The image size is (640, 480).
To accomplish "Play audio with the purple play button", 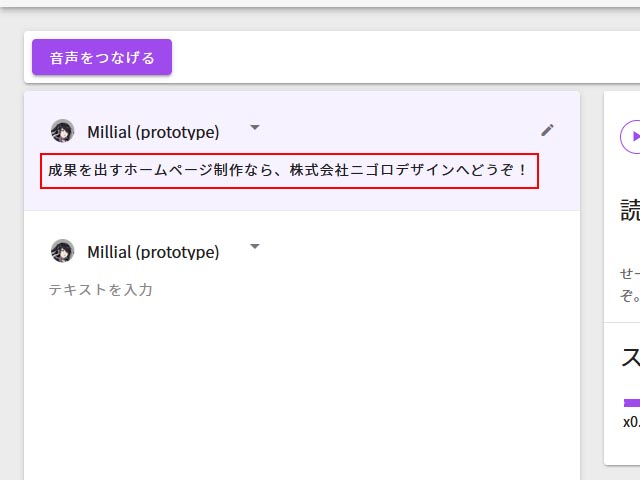I will [631, 137].
